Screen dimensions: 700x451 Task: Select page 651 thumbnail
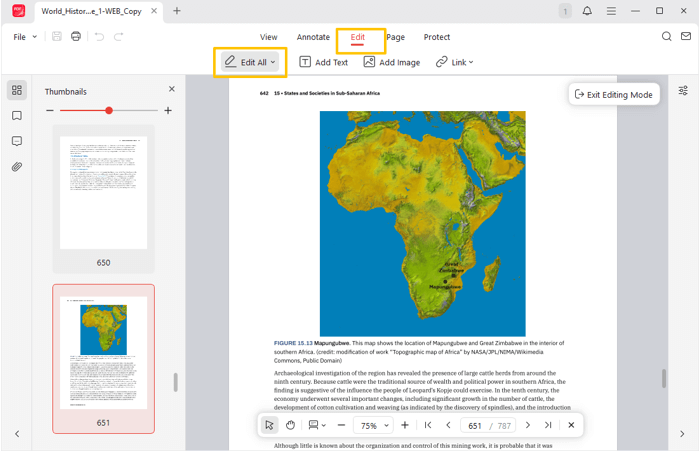coord(104,359)
